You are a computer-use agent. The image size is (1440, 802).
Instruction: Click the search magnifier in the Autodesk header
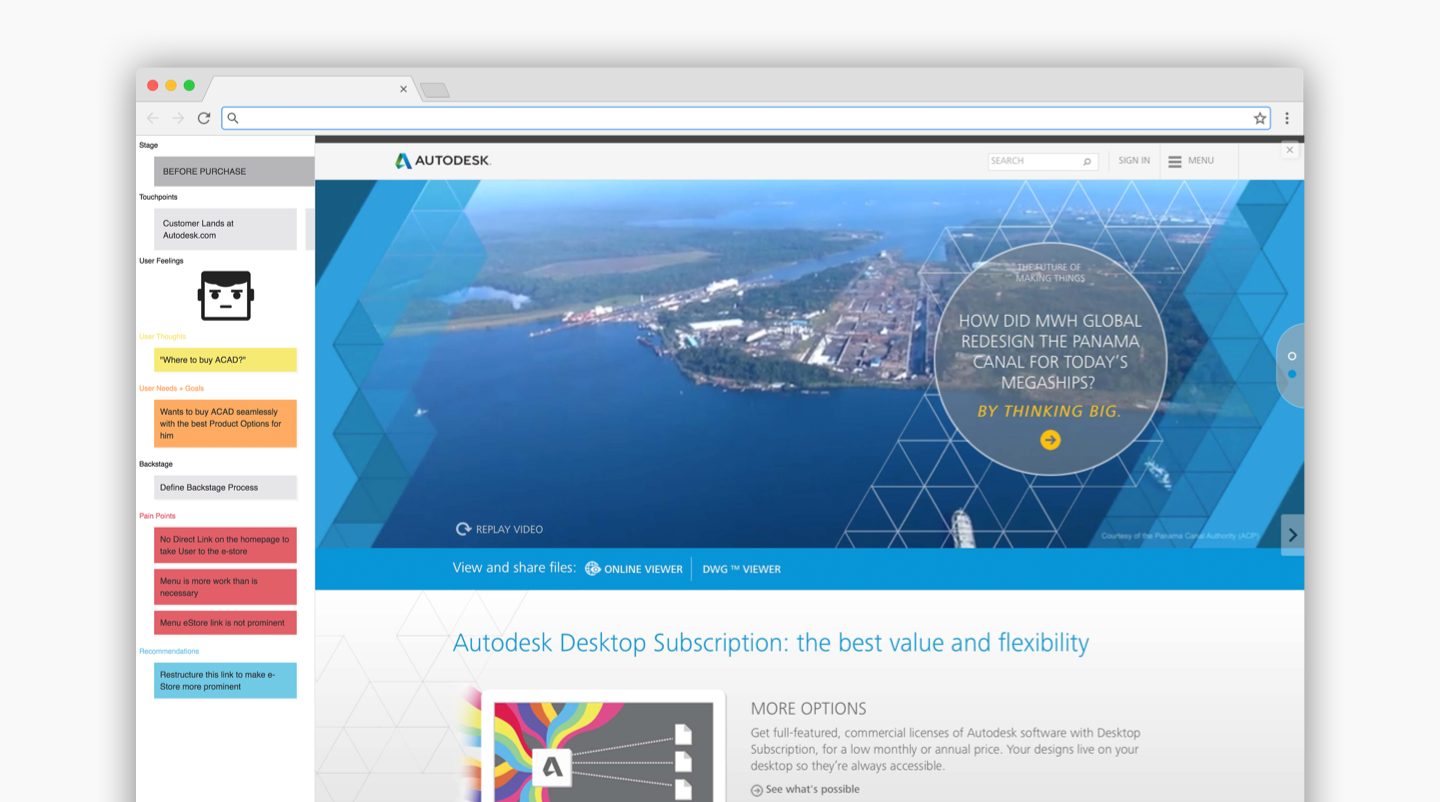coord(1087,161)
